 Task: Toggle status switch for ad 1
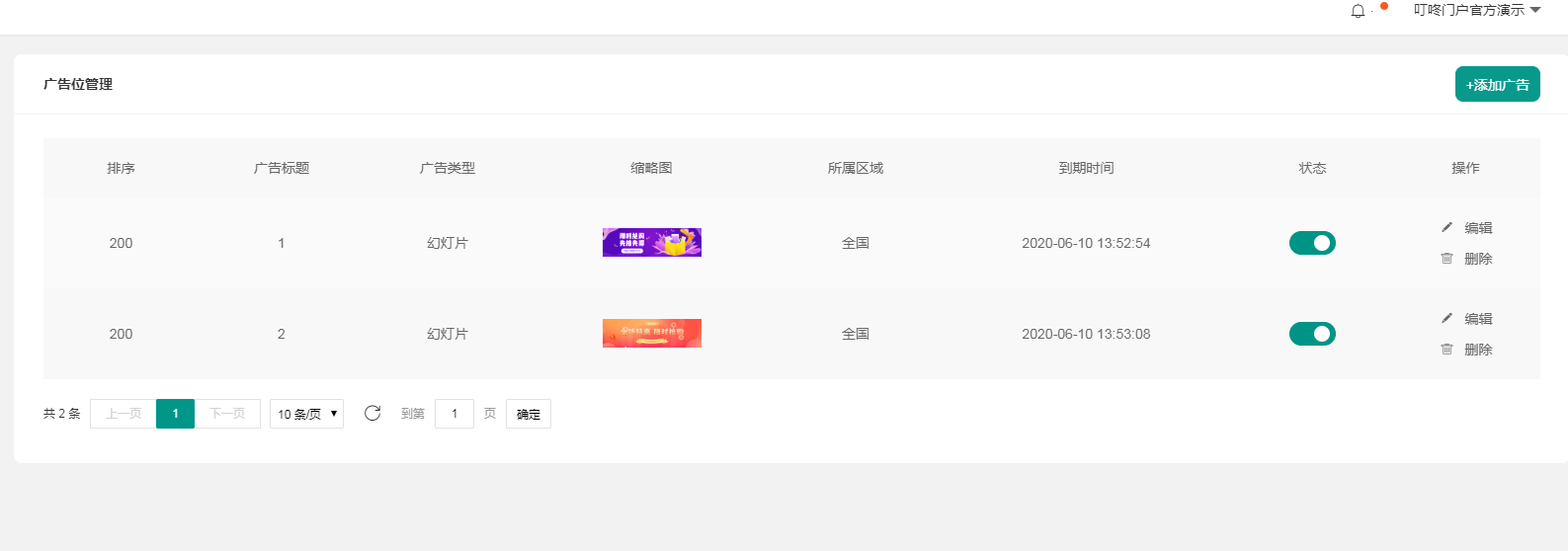point(1312,243)
